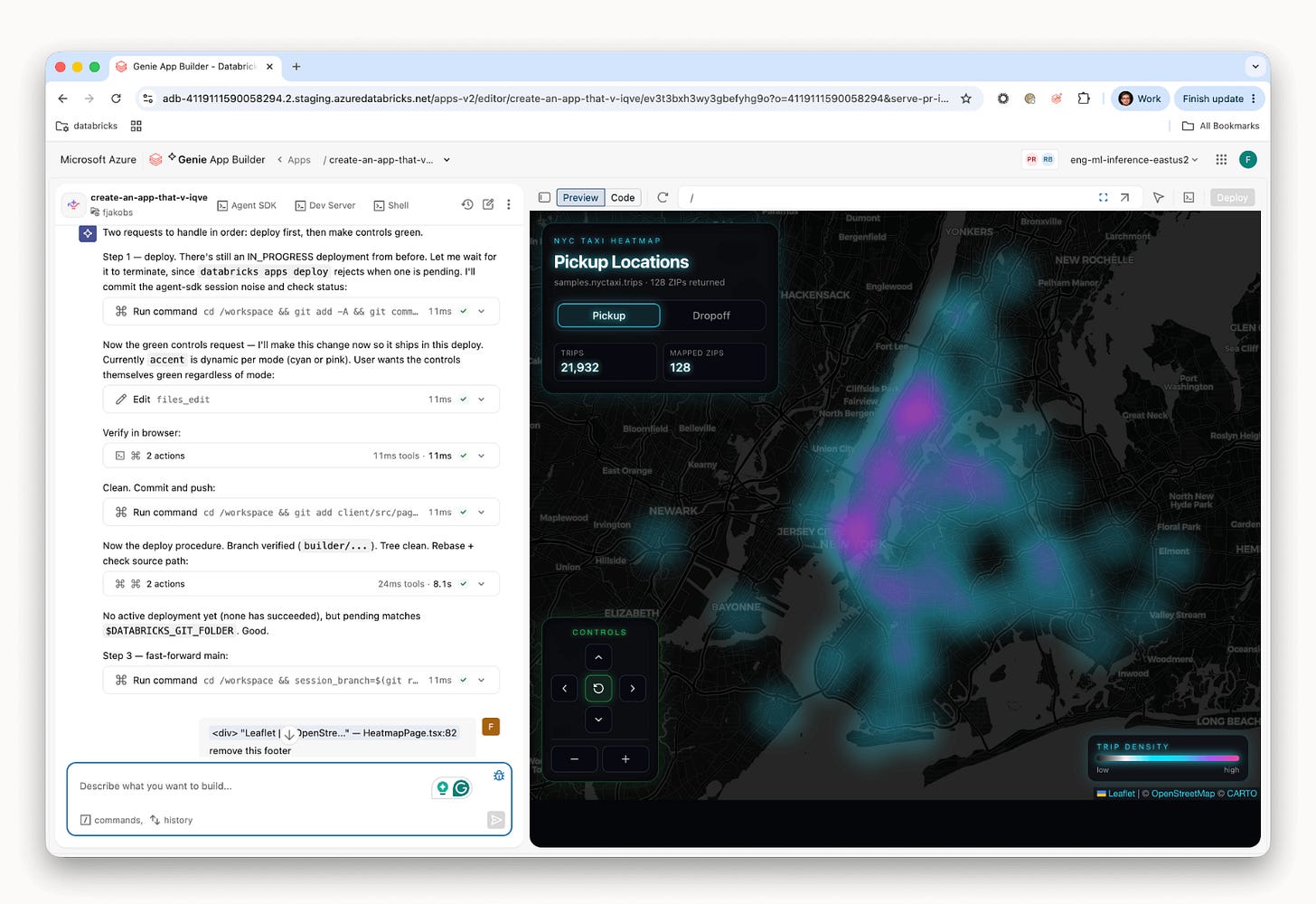Click the browser back arrow
Screen dimensions: 1316x904
(x=62, y=99)
